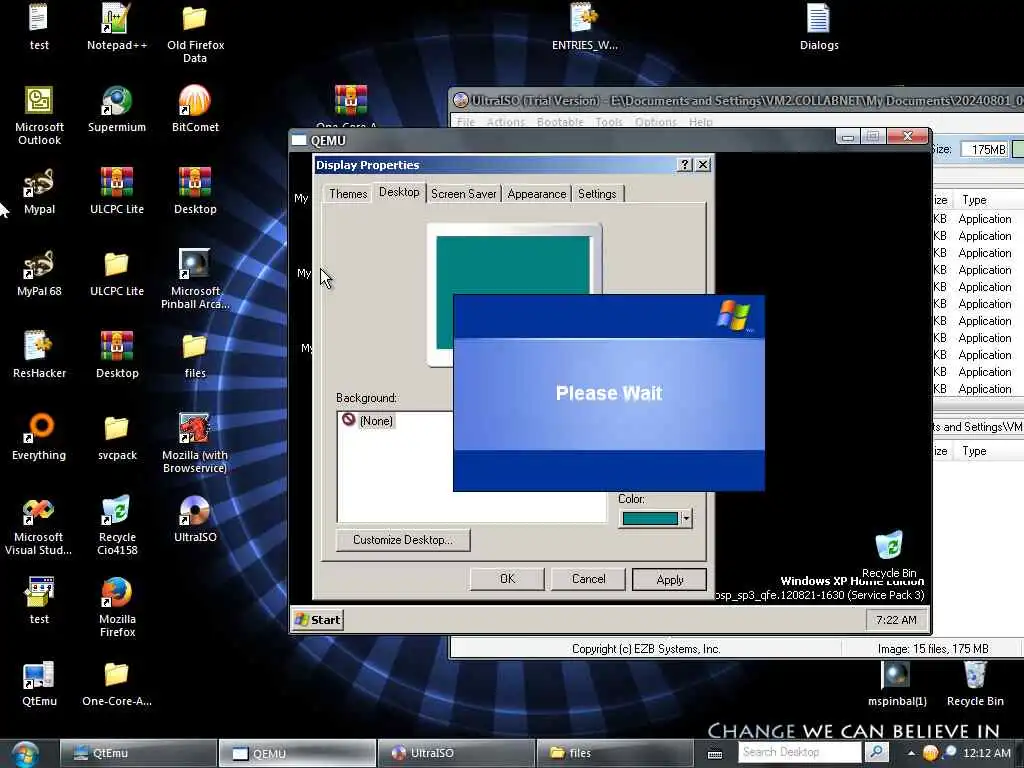The width and height of the screenshot is (1024, 768).
Task: Switch to QtEmu taskbar button
Action: tap(138, 753)
